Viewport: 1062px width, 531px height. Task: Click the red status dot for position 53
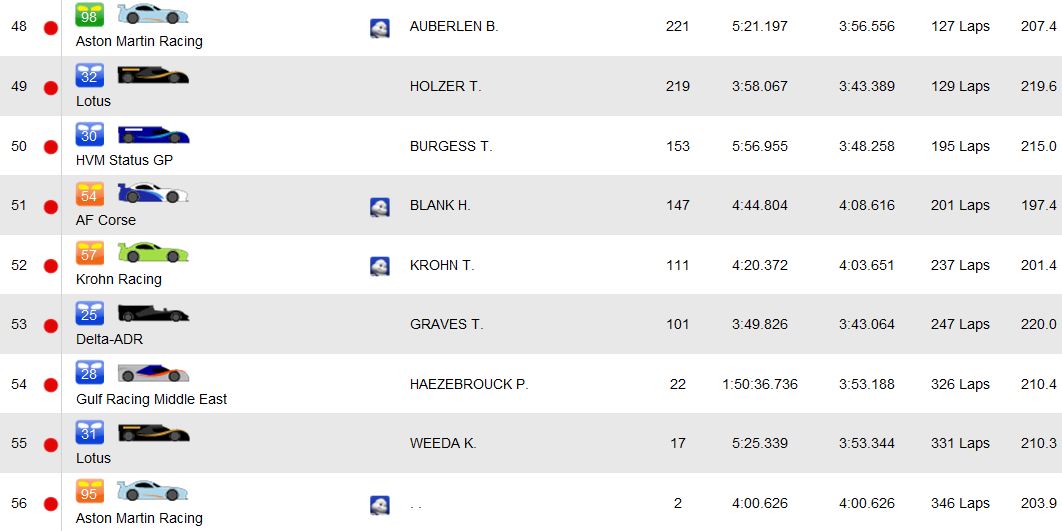coord(50,325)
